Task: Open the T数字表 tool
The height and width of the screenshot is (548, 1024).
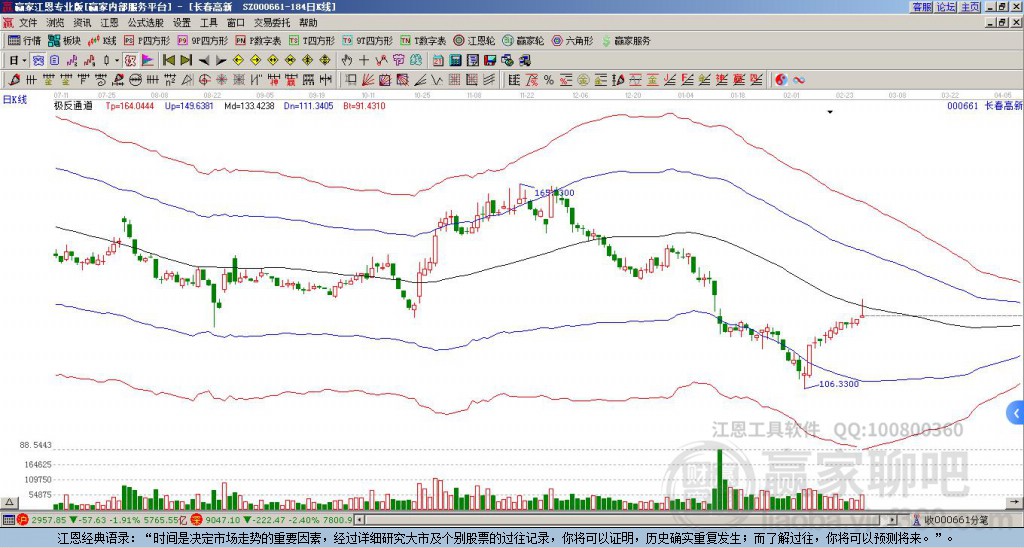Action: point(423,40)
